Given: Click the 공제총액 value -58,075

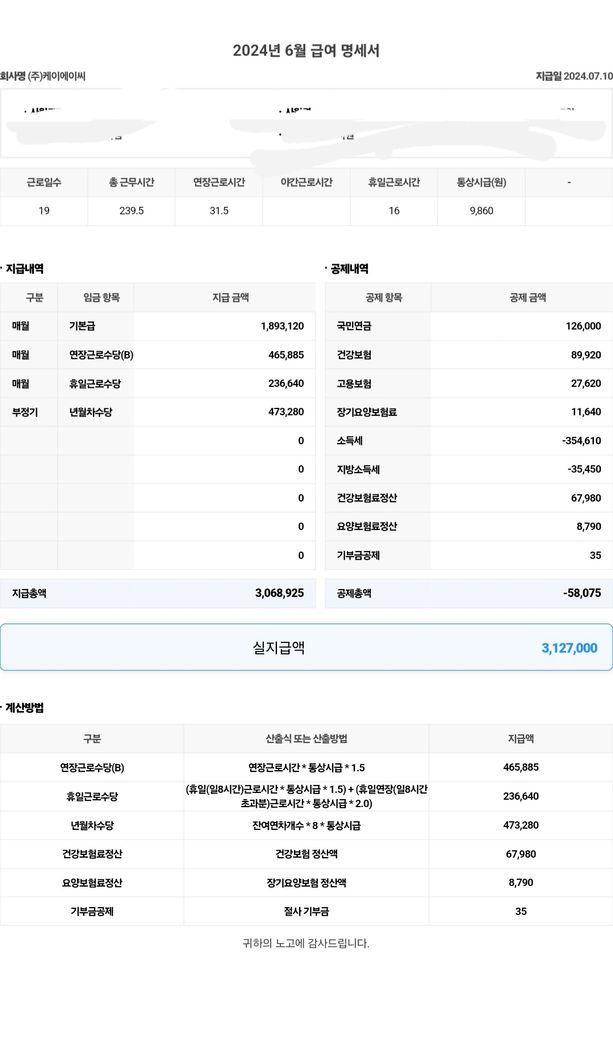Looking at the screenshot, I should pos(582,593).
